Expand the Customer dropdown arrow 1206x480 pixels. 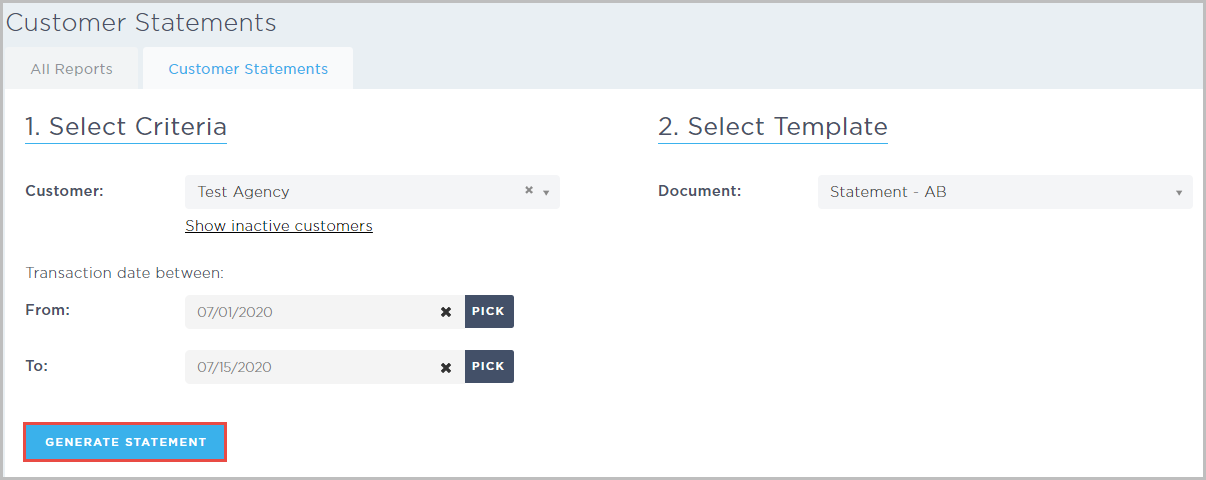click(546, 192)
